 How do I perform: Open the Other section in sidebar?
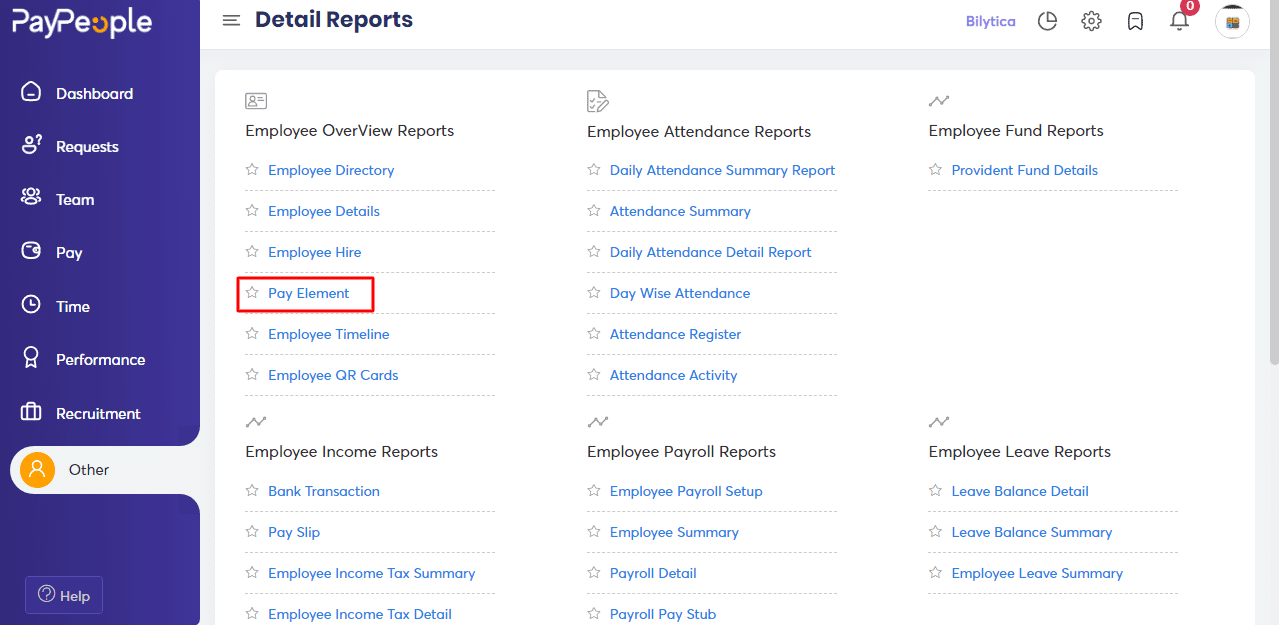click(88, 469)
